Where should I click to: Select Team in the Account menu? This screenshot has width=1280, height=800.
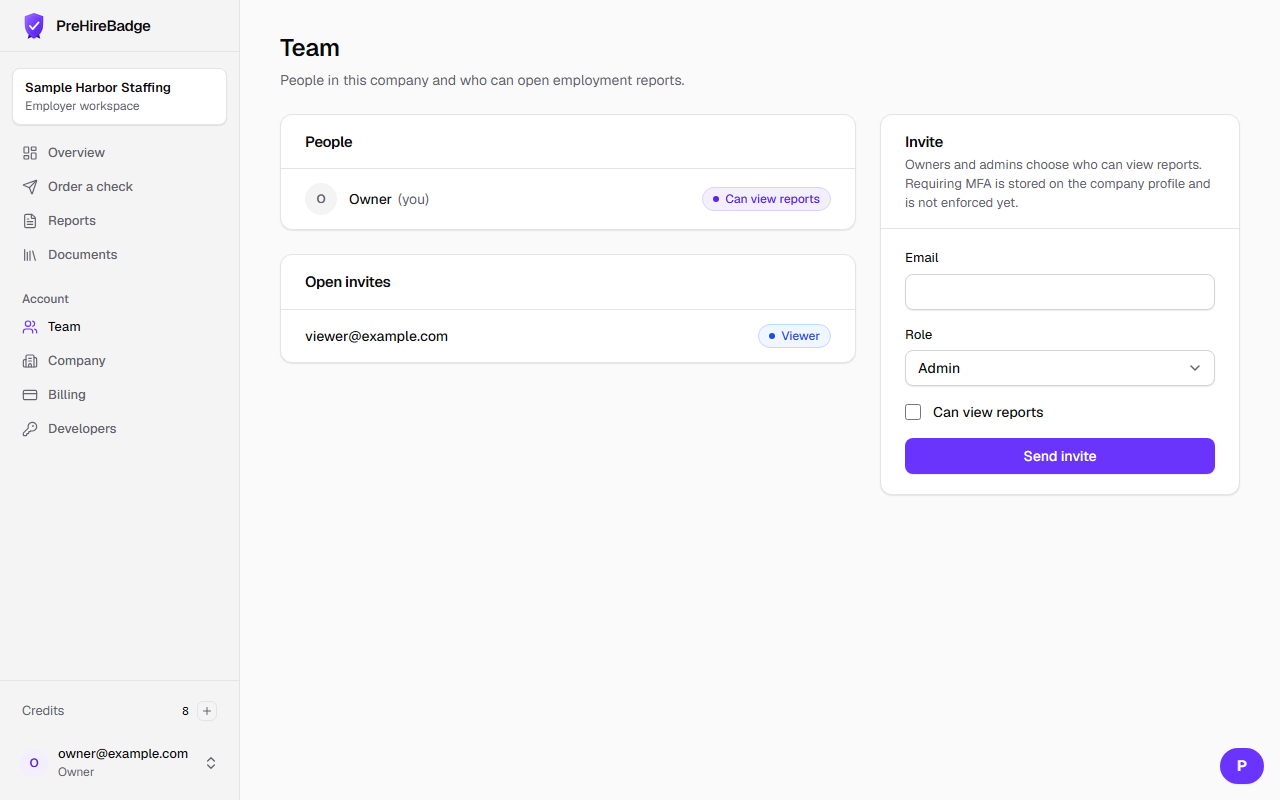click(120, 327)
